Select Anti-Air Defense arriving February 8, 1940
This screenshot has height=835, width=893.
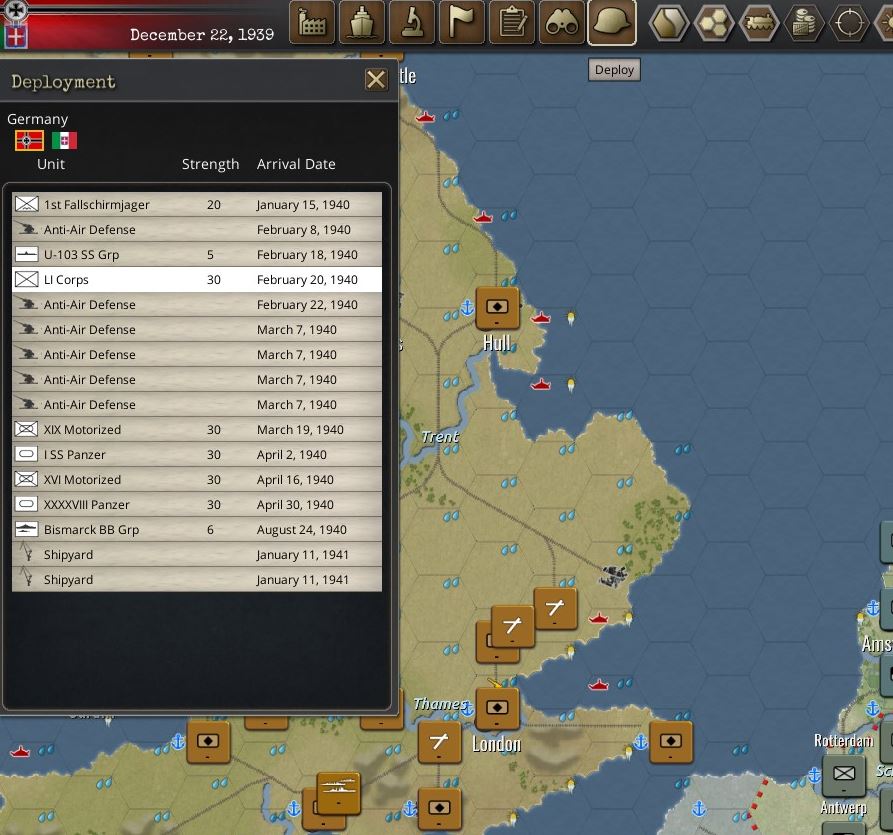click(197, 230)
